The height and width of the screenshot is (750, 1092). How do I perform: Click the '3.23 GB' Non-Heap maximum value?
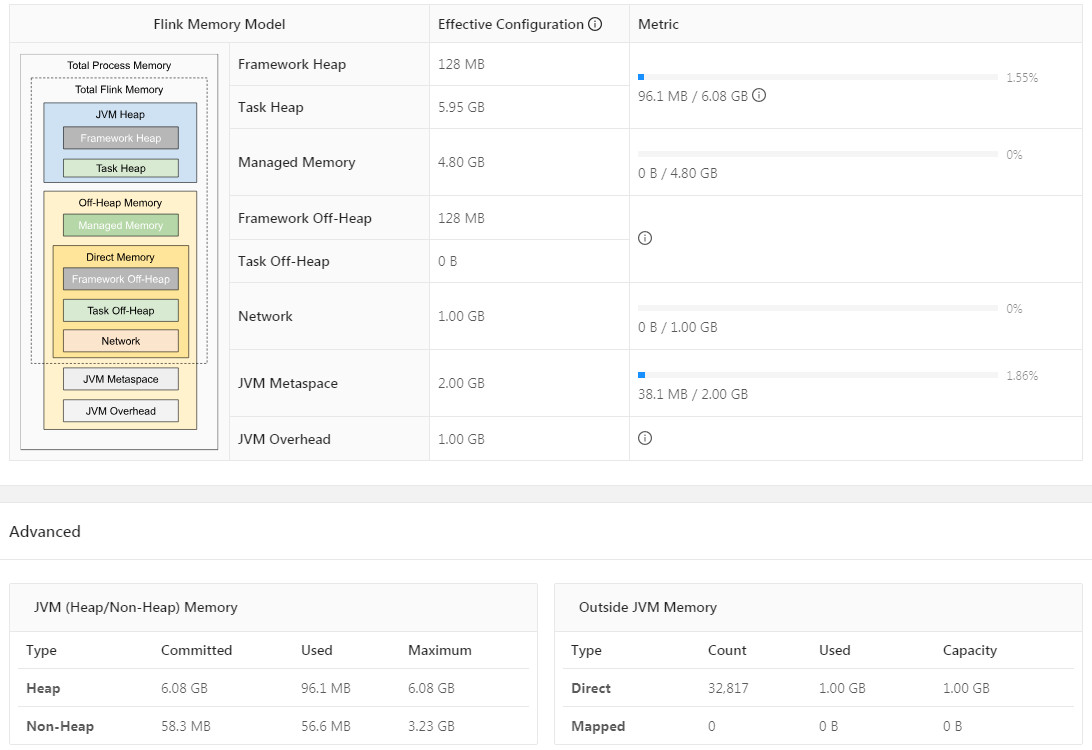click(x=431, y=726)
